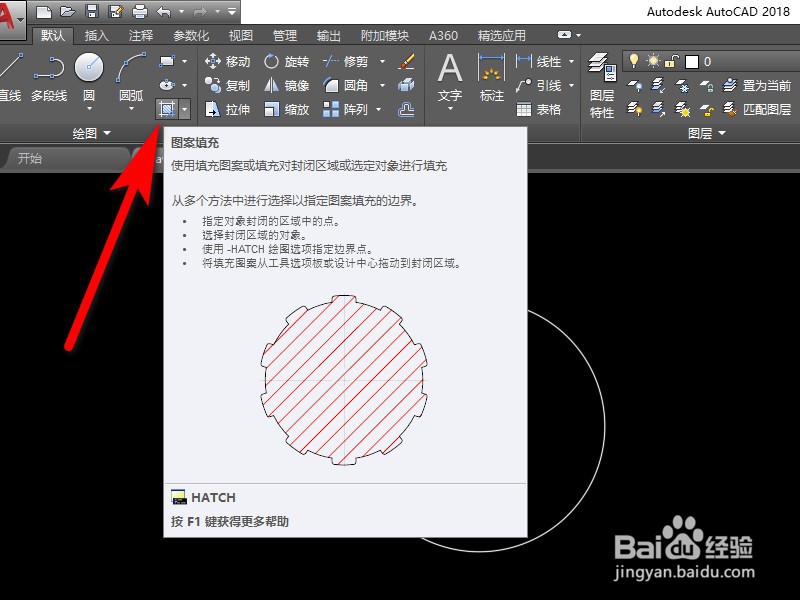Click the Save As icon with pencil
Screen dimensions: 800x600
(x=115, y=11)
